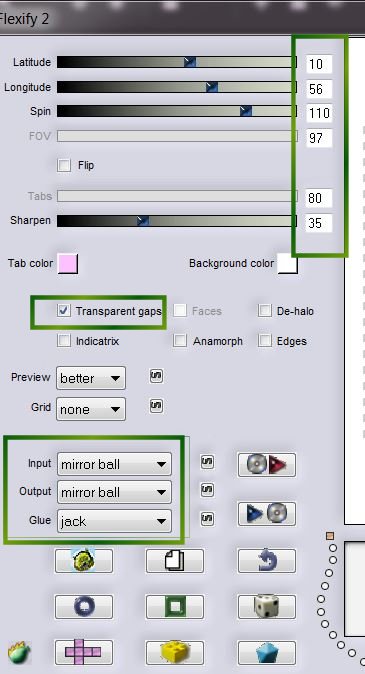Image resolution: width=365 pixels, height=674 pixels.
Task: Enable the Flip checkbox
Action: coord(64,165)
